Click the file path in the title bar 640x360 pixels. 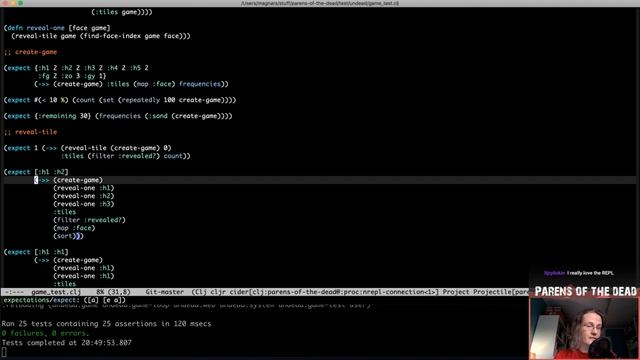point(320,3)
